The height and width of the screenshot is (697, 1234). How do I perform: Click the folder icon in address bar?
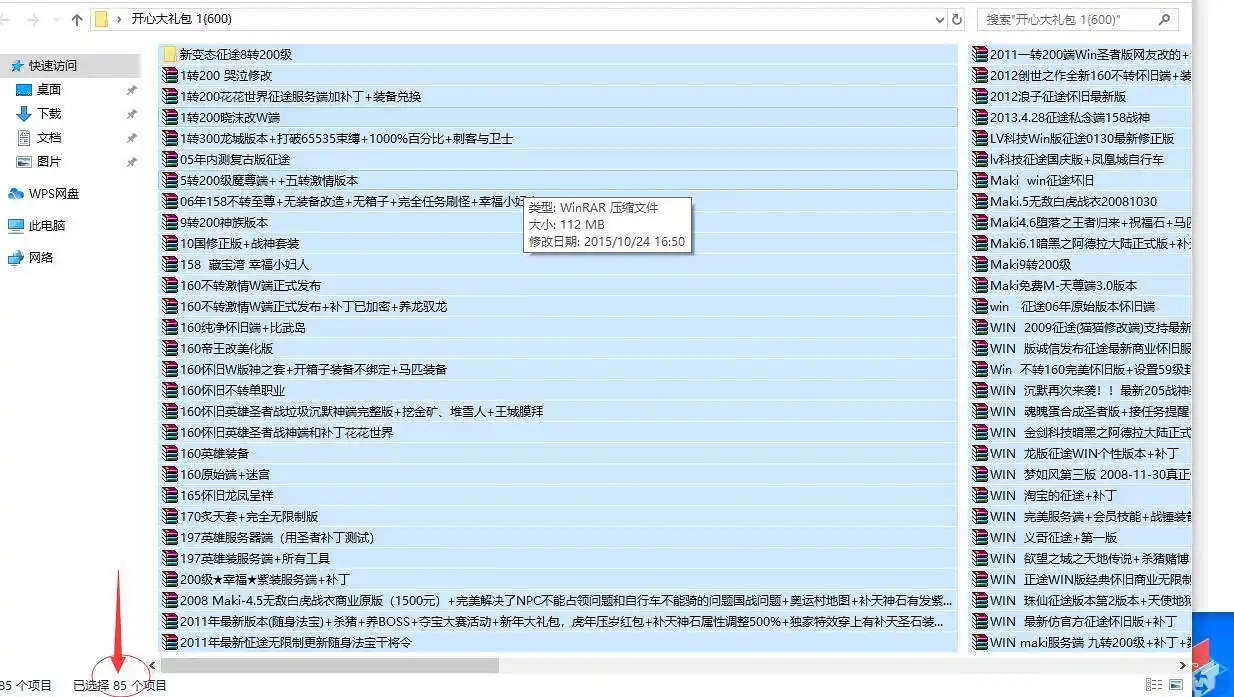[x=102, y=19]
